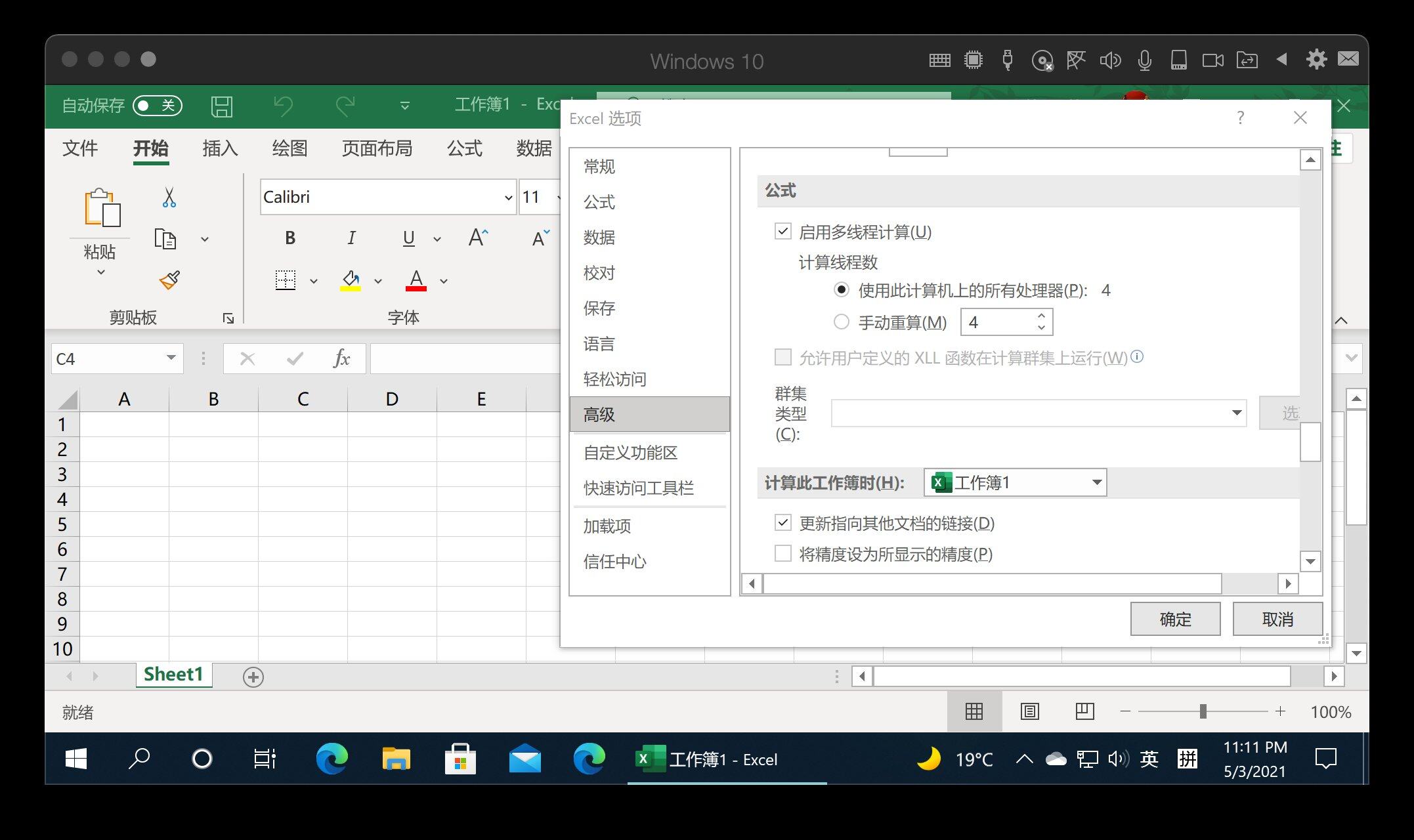Switch to Normal view icon in status bar

click(974, 711)
